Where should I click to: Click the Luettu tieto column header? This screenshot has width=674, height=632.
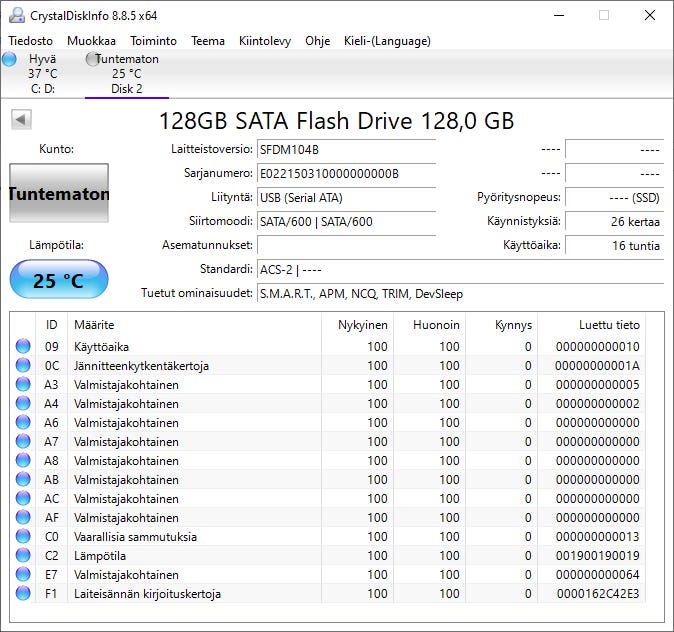click(x=608, y=325)
